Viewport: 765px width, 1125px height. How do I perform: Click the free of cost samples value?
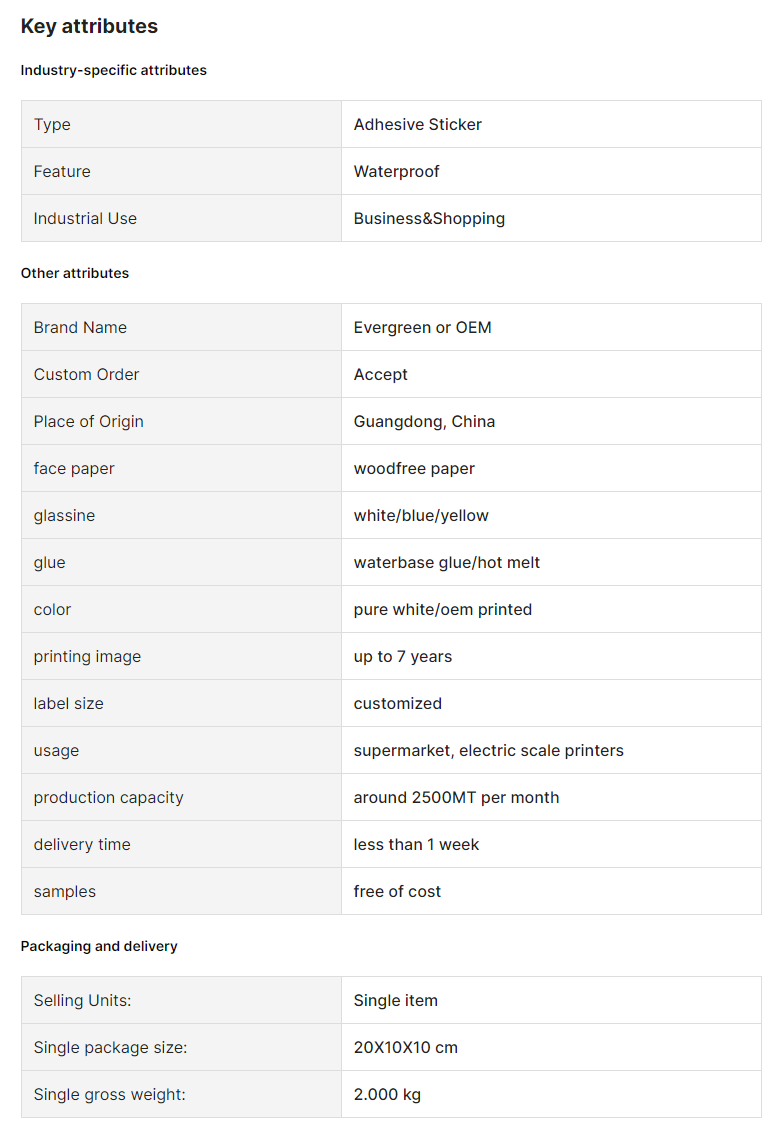[397, 891]
